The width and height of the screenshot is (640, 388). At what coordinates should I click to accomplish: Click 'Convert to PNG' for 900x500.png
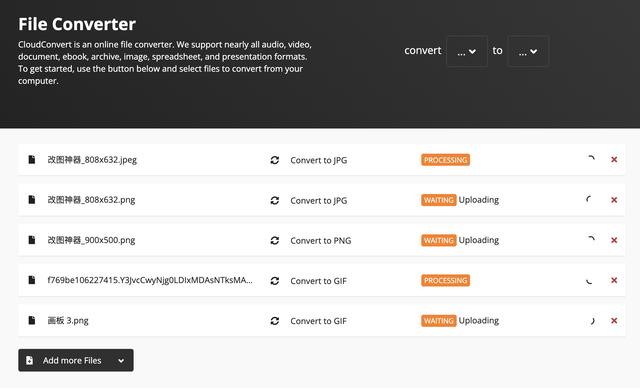coord(320,241)
